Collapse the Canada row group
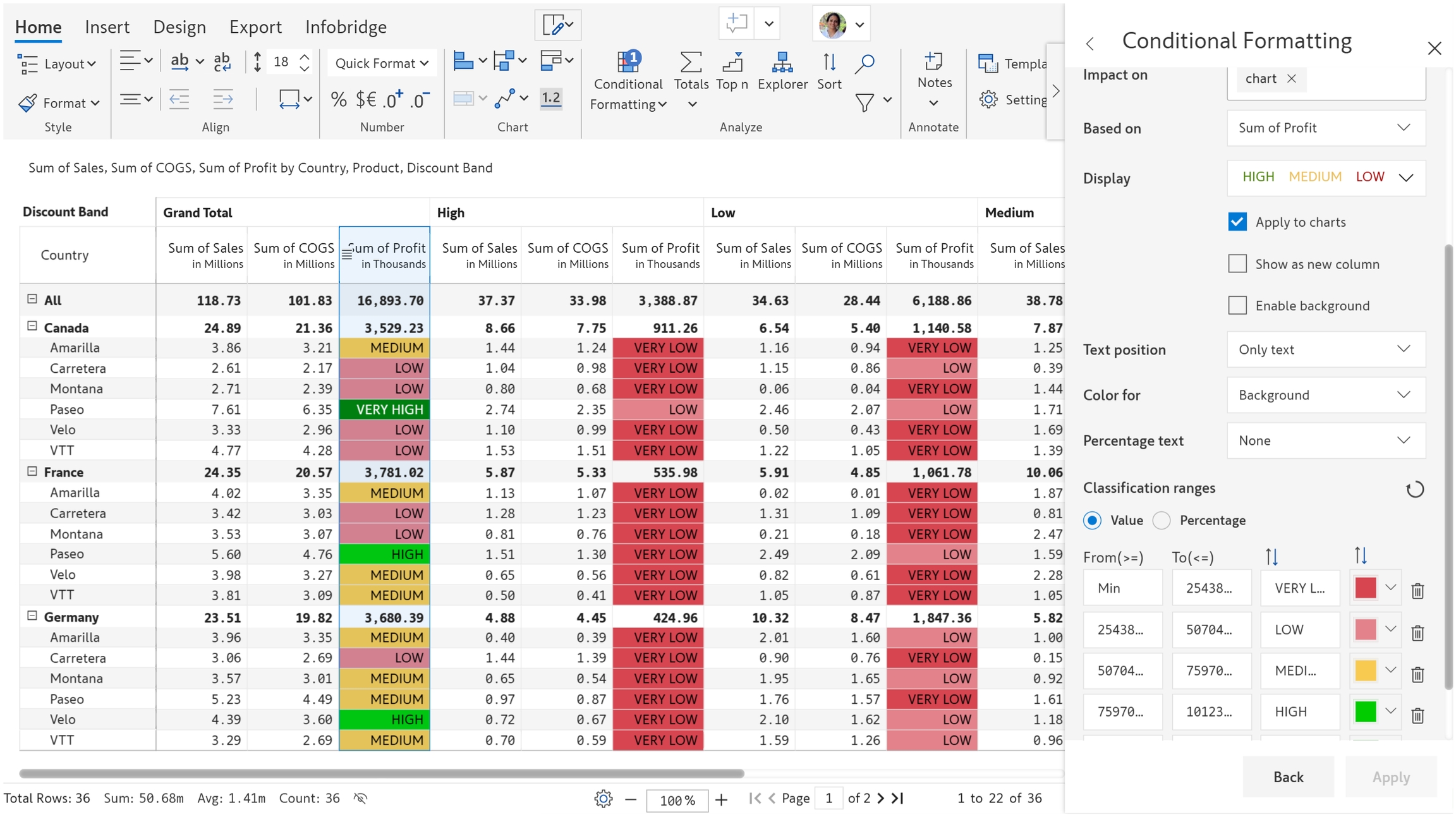Viewport: 1456px width, 817px height. (32, 327)
